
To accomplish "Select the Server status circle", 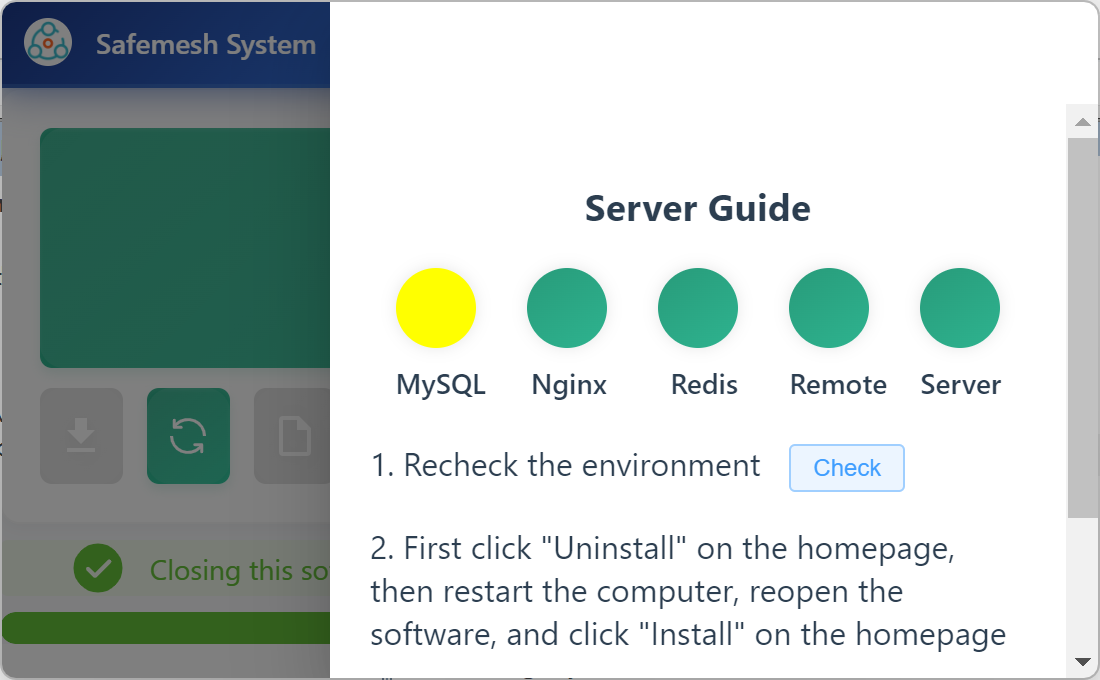I will (x=960, y=308).
